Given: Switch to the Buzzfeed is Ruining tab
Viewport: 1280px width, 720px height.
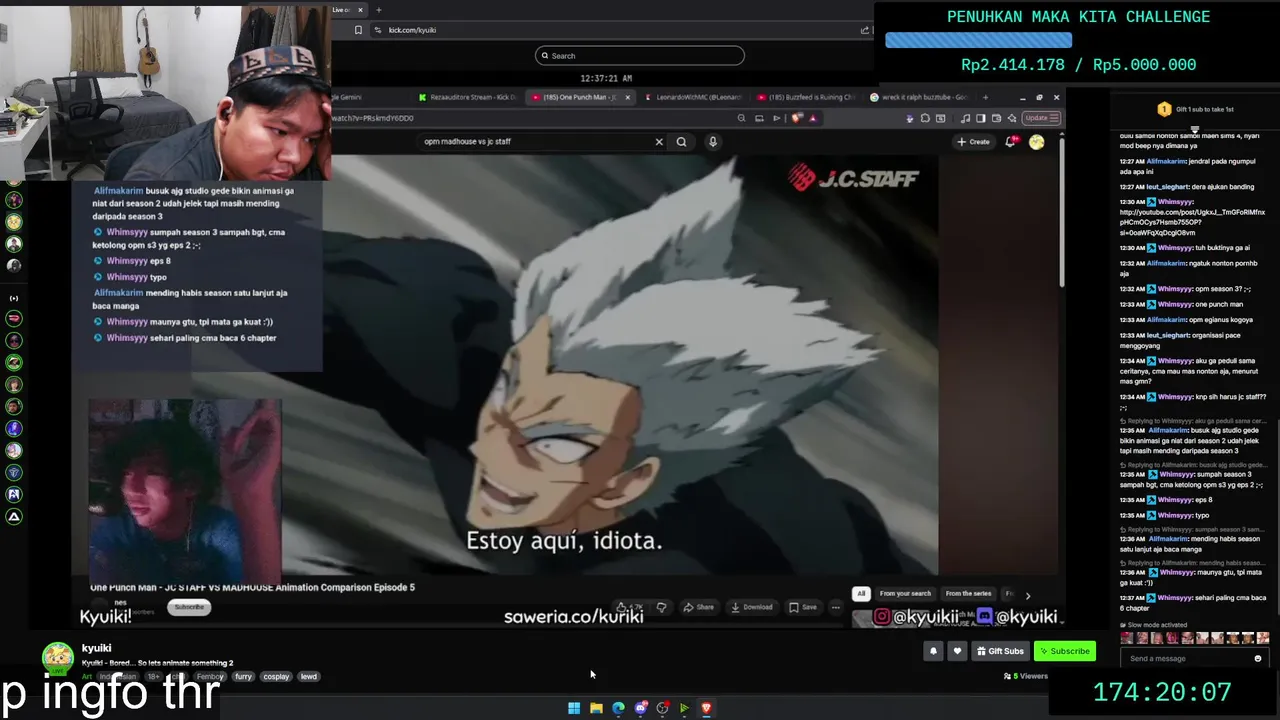Looking at the screenshot, I should coord(806,97).
